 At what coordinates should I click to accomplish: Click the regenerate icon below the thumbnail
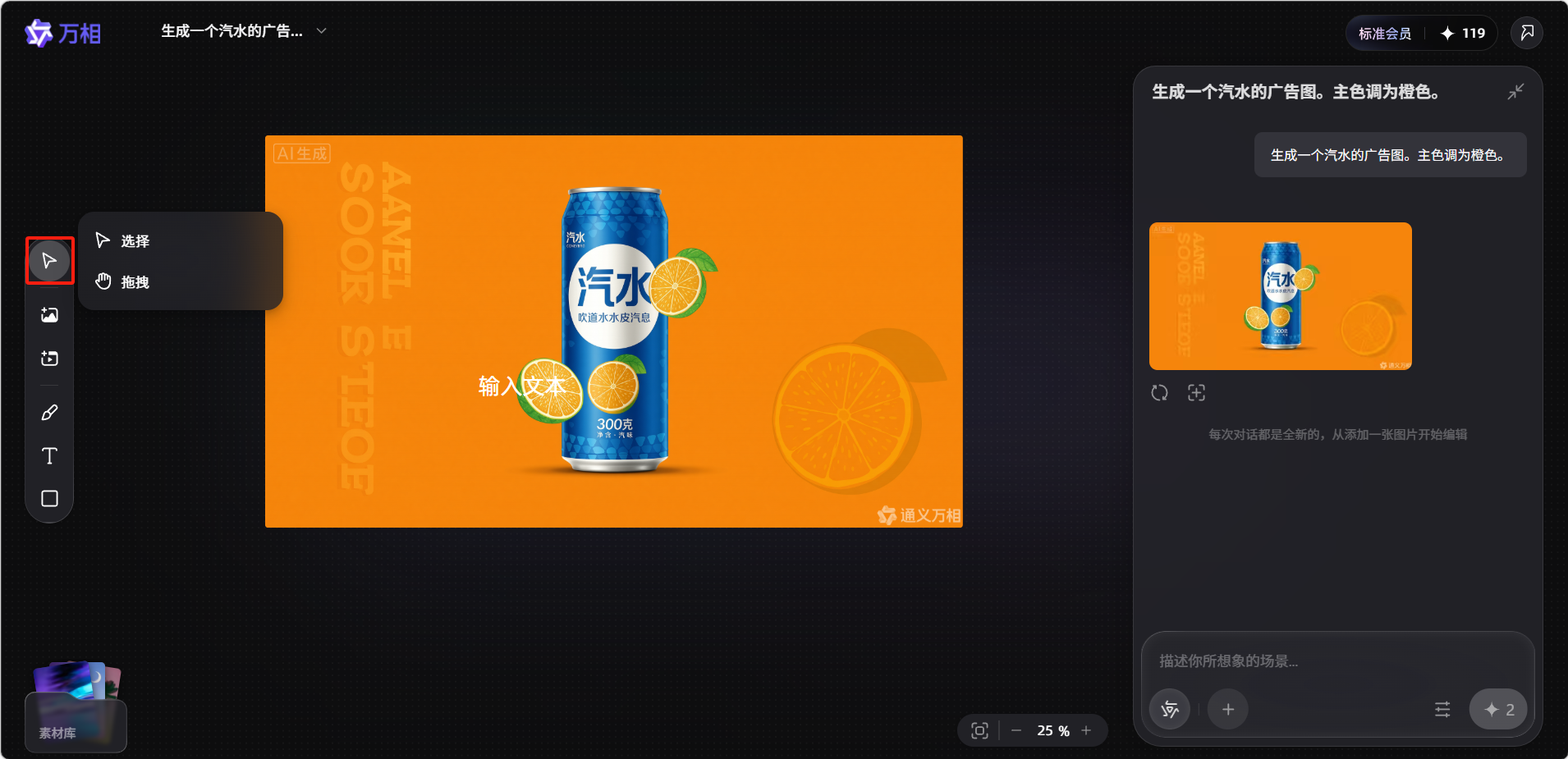point(1159,393)
